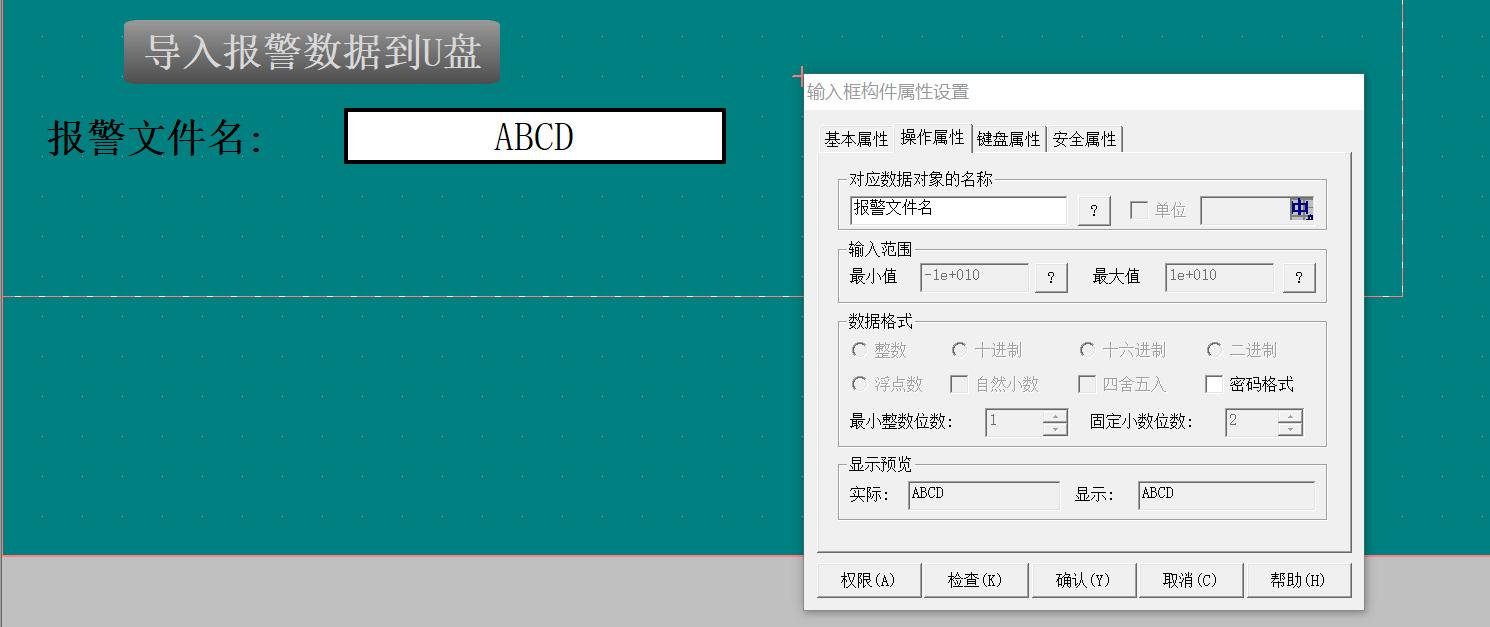The height and width of the screenshot is (627, 1490).
Task: Click the 检查(K) button
Action: tap(975, 579)
